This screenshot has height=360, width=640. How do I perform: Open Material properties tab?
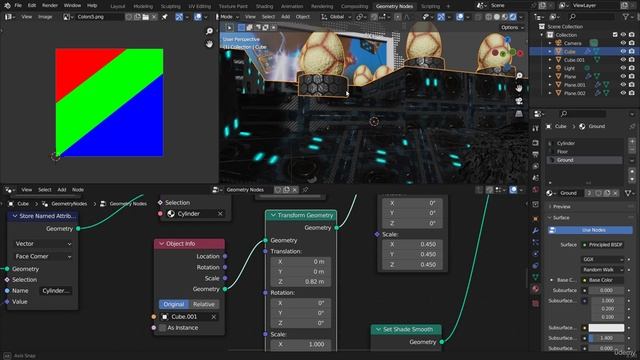tap(536, 289)
